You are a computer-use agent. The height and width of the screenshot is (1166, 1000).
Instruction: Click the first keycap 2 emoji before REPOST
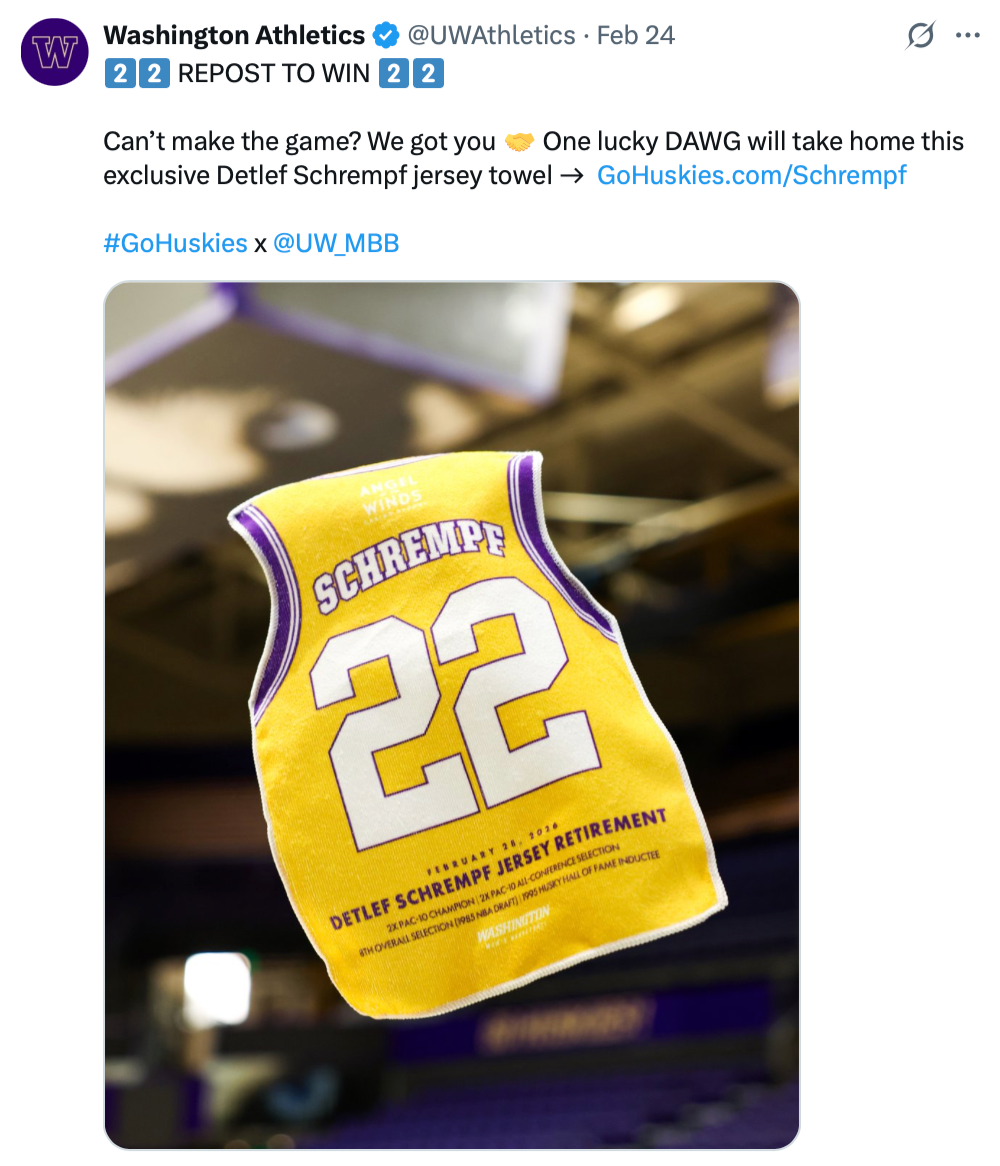pos(118,74)
